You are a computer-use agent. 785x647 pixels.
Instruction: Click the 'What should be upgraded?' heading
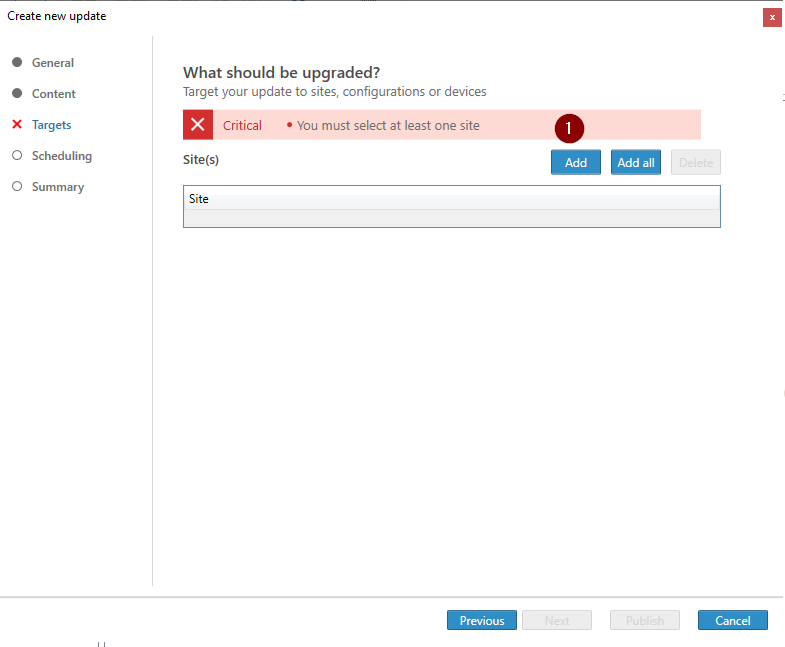(x=281, y=73)
